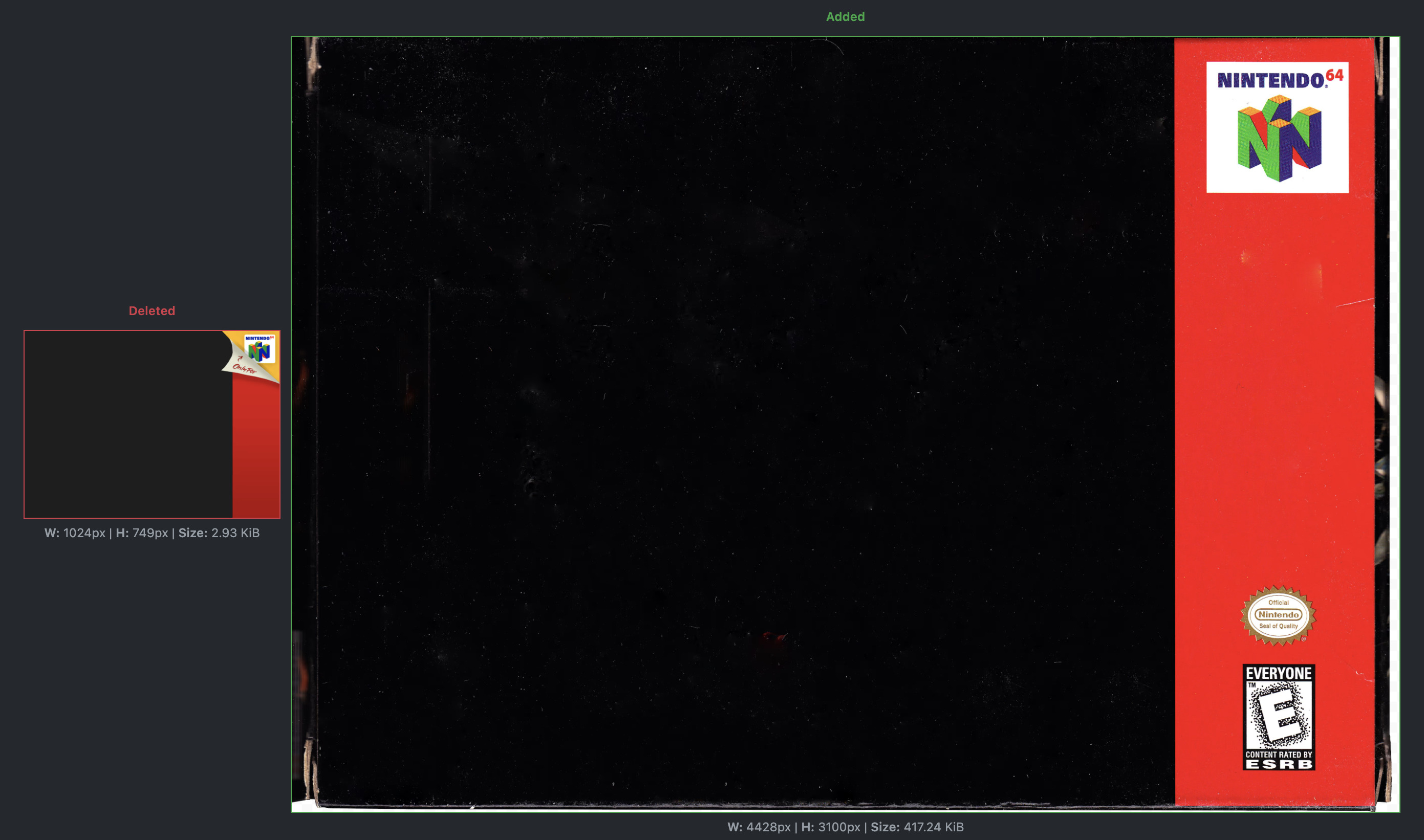The height and width of the screenshot is (840, 1424).
Task: Click the ESRB Everyone rating badge
Action: click(1279, 717)
